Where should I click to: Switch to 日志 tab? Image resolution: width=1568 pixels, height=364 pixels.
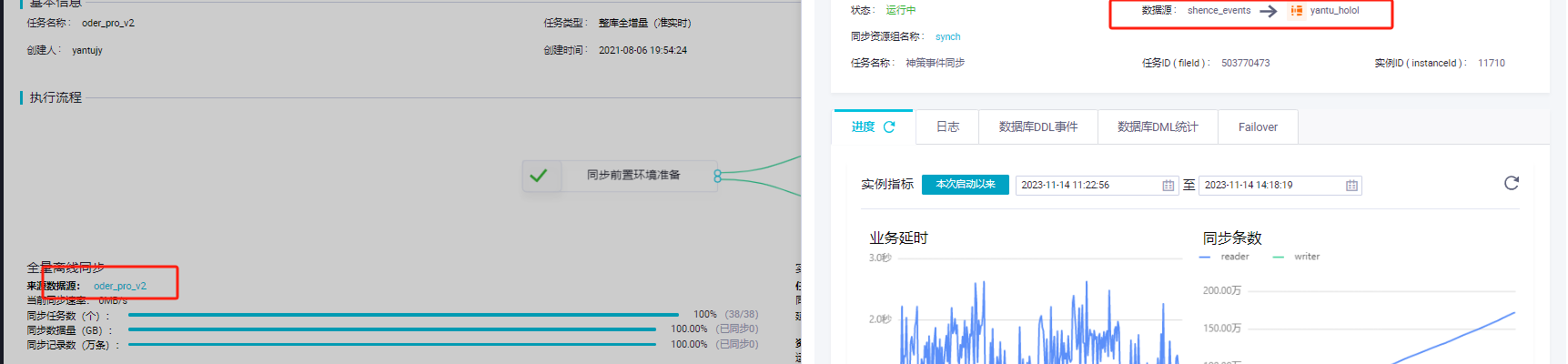pos(947,127)
